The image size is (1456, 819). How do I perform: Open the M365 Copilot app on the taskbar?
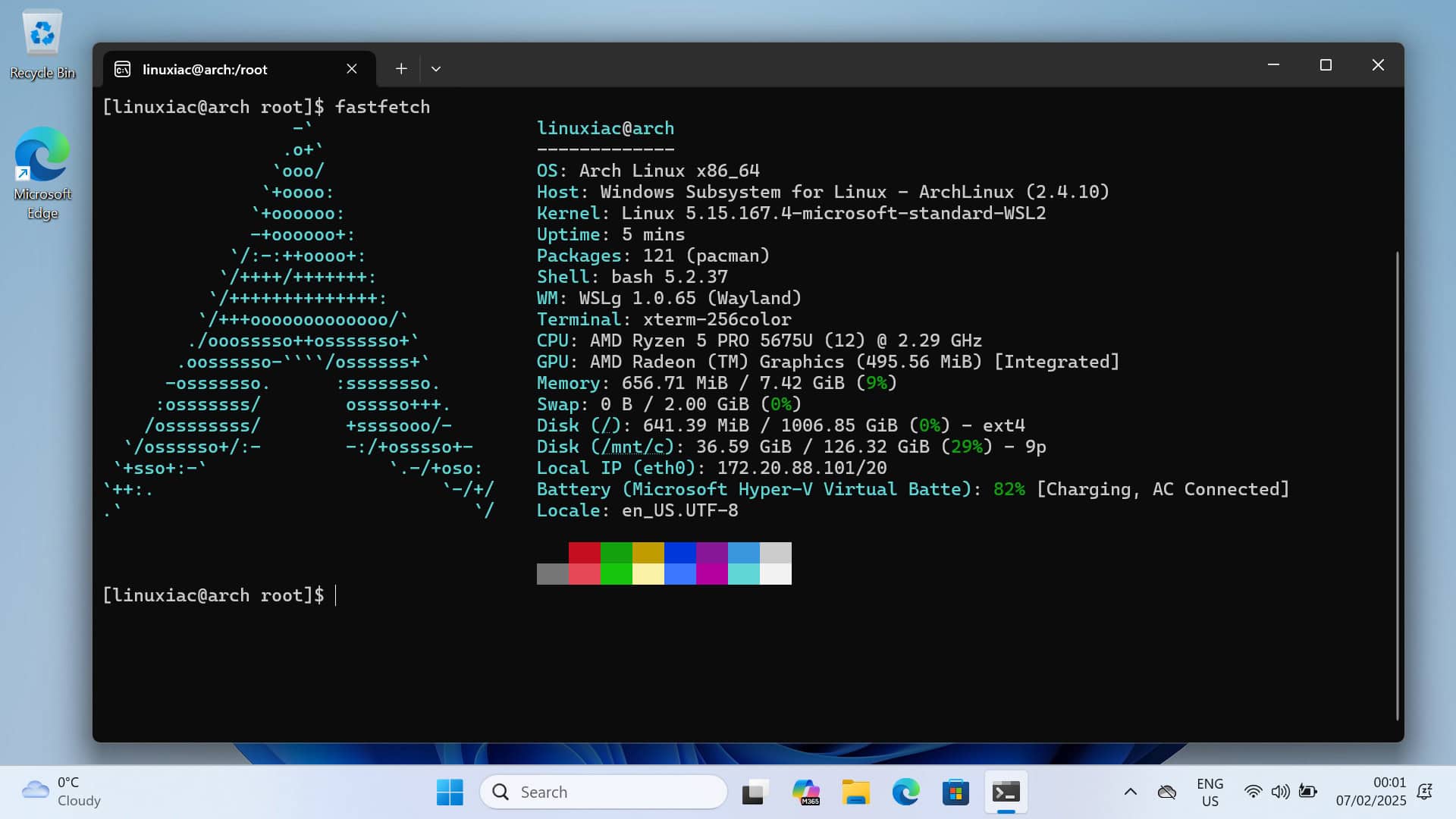tap(806, 791)
